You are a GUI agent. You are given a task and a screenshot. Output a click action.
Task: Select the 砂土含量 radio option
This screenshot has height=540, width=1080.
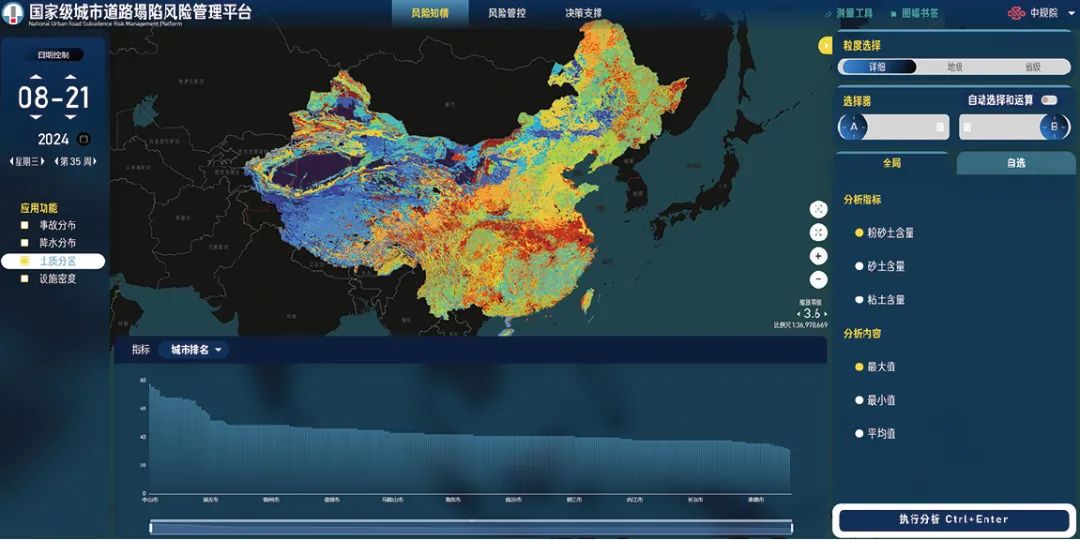(x=859, y=266)
